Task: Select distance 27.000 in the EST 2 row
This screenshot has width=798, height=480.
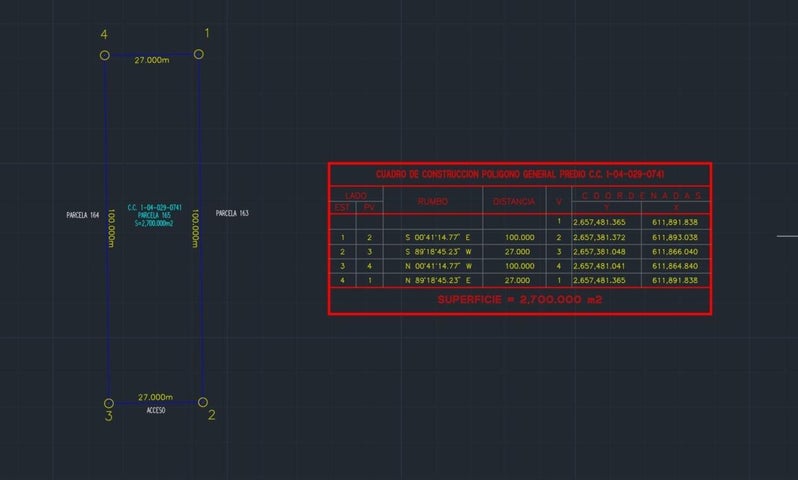Action: pos(518,251)
